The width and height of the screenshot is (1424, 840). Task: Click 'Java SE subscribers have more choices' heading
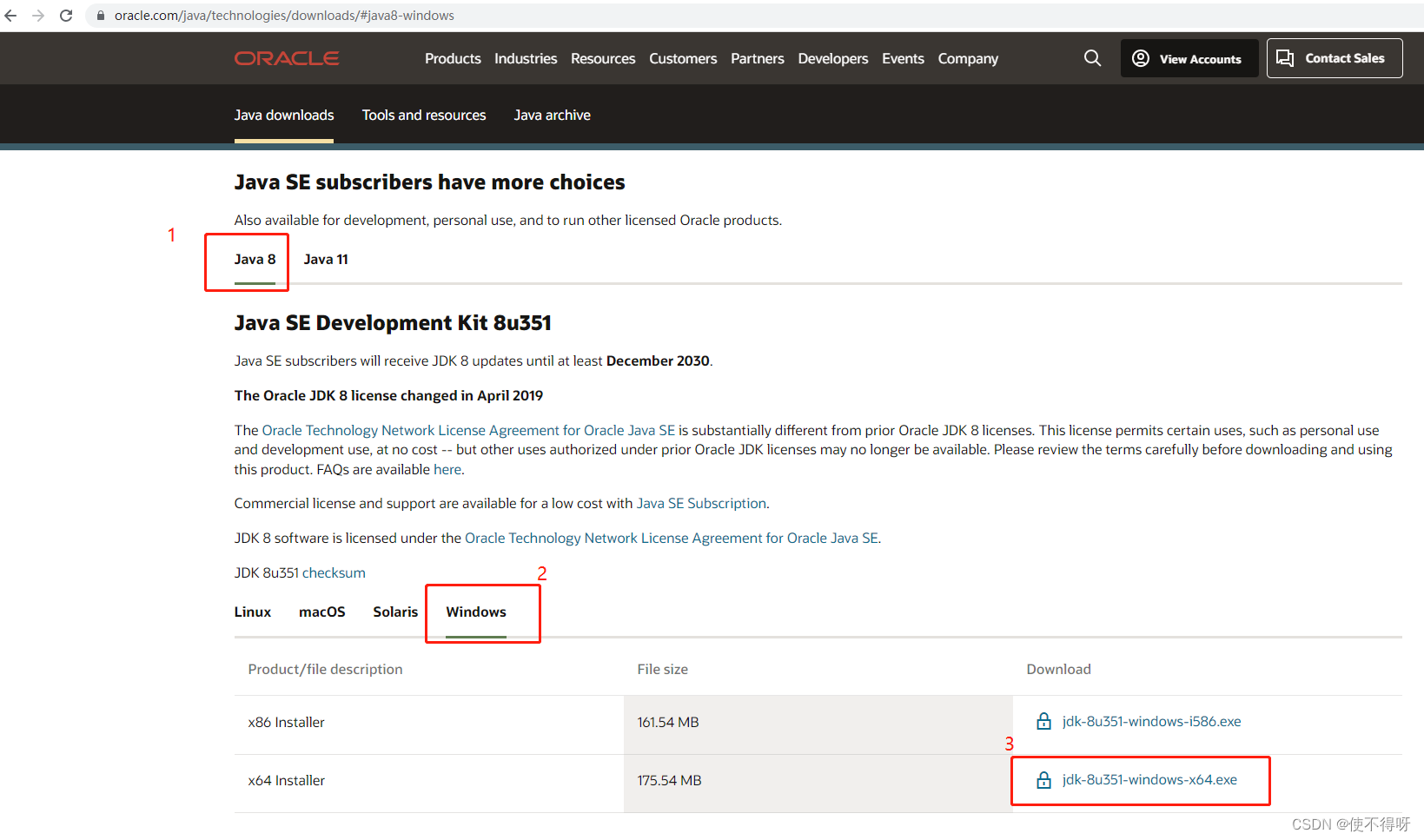coord(429,182)
